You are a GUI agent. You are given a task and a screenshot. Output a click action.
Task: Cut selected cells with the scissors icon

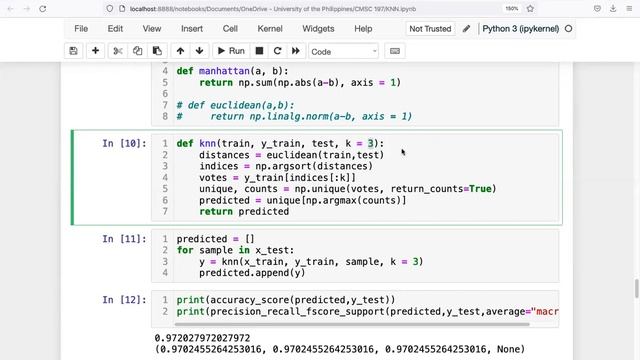pos(118,51)
